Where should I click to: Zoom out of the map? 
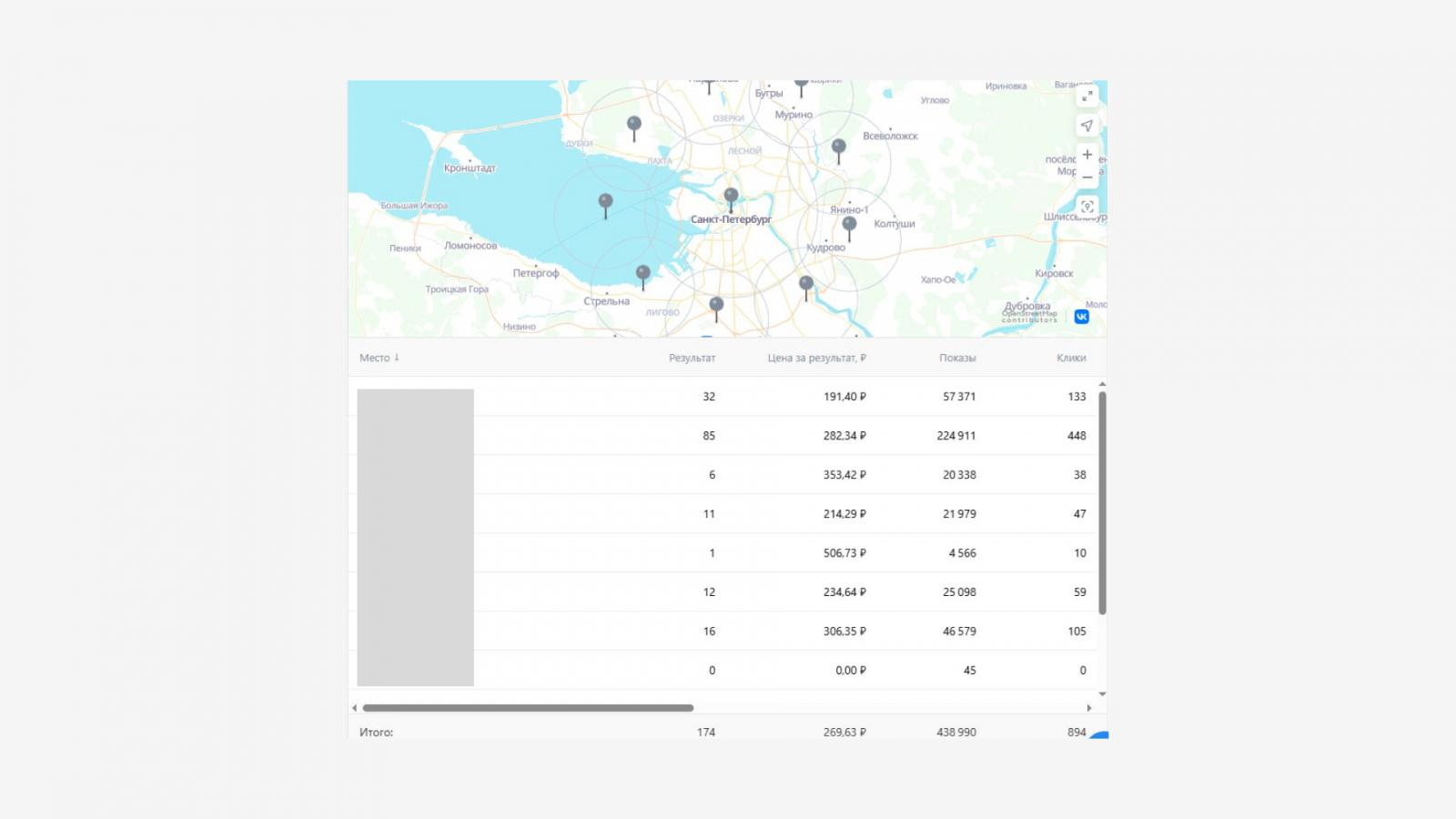tap(1087, 177)
